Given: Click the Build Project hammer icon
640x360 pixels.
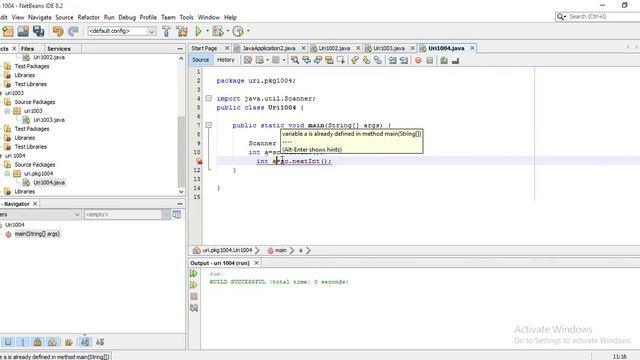Looking at the screenshot, I should click(x=166, y=31).
